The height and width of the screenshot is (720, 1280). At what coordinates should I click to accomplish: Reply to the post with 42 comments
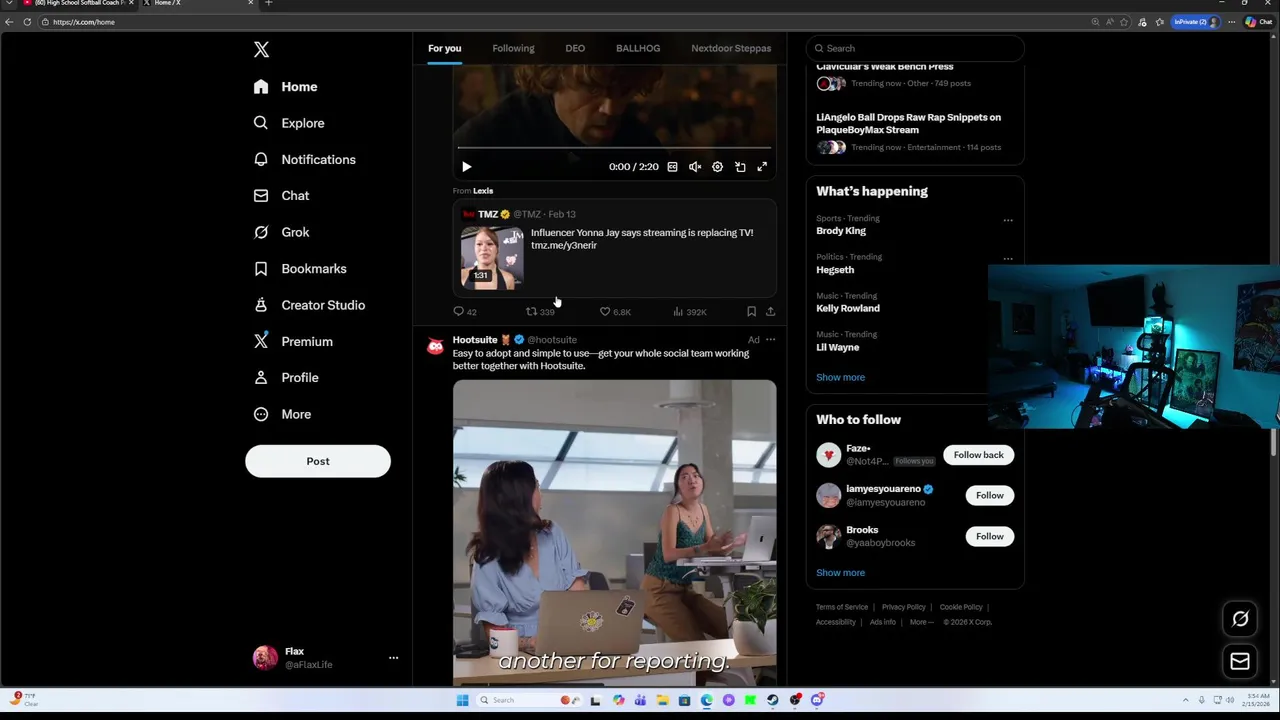tap(465, 312)
